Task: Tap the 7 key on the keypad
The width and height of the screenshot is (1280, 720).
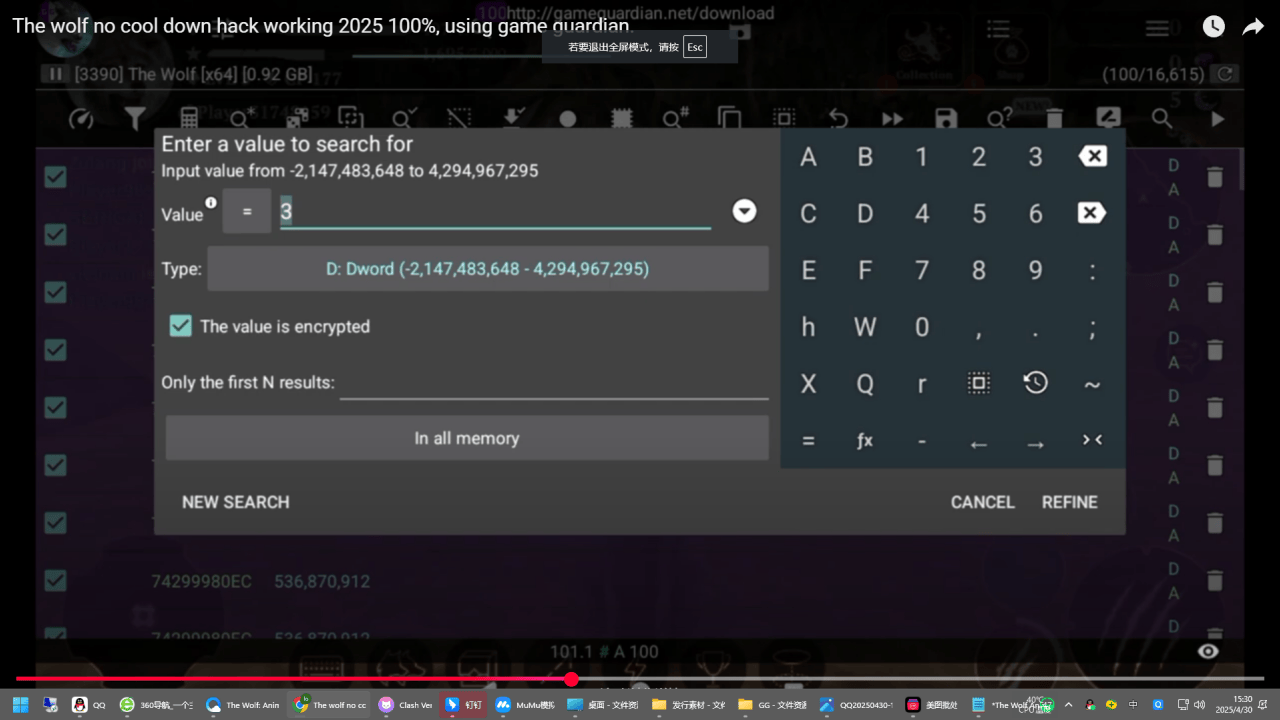Action: click(x=922, y=270)
